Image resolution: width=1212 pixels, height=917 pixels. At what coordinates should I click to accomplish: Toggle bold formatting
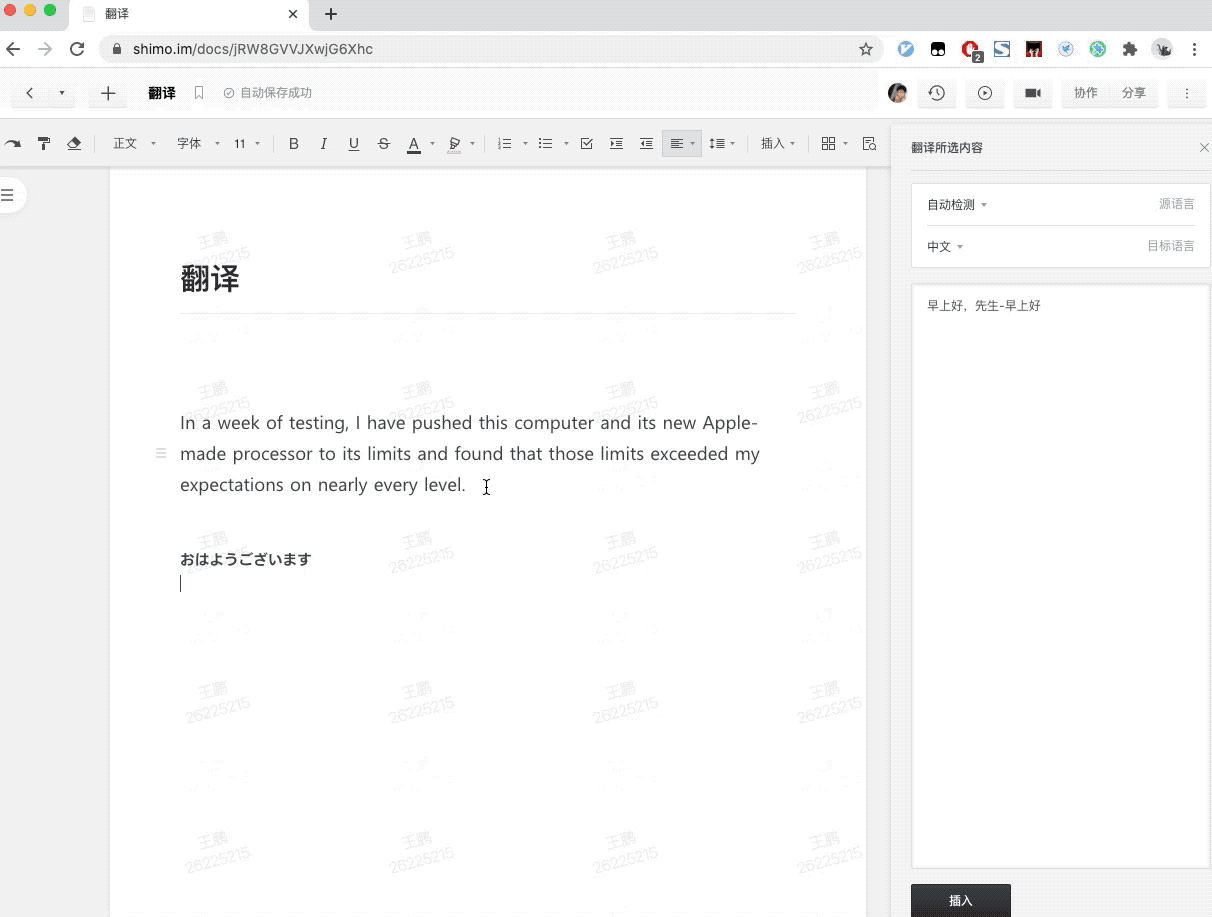294,144
